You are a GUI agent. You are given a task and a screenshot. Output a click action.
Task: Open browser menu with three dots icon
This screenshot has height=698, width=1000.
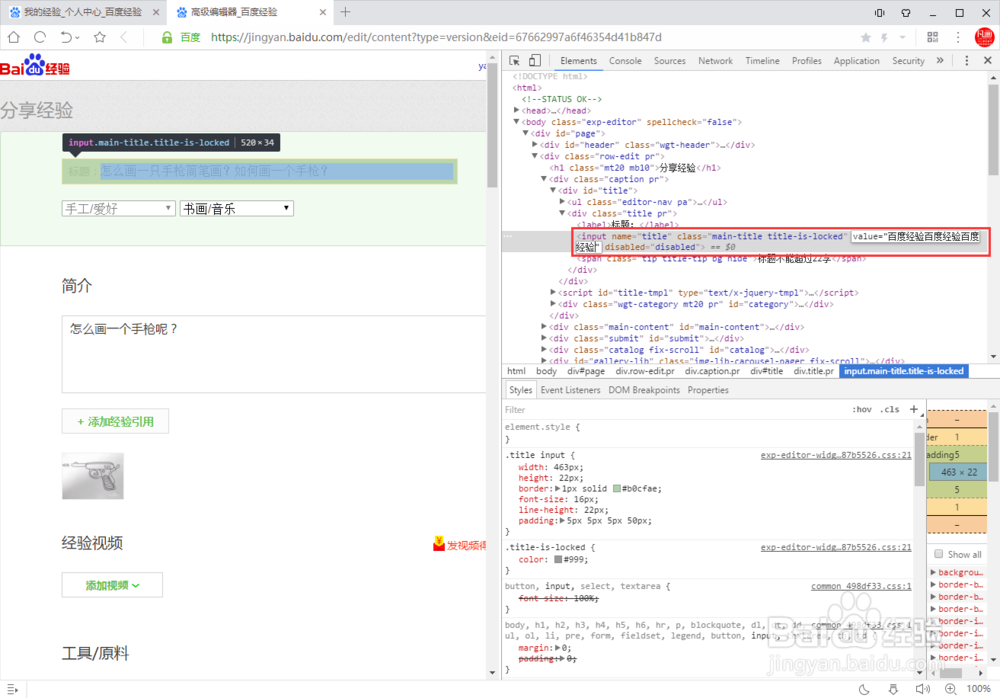tap(958, 37)
